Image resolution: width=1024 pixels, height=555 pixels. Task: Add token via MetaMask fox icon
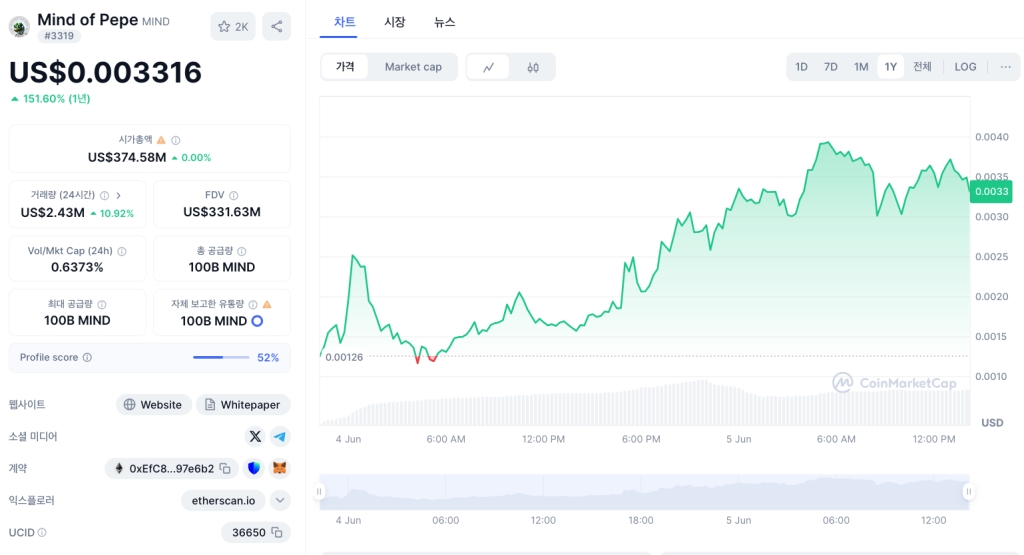coord(280,468)
